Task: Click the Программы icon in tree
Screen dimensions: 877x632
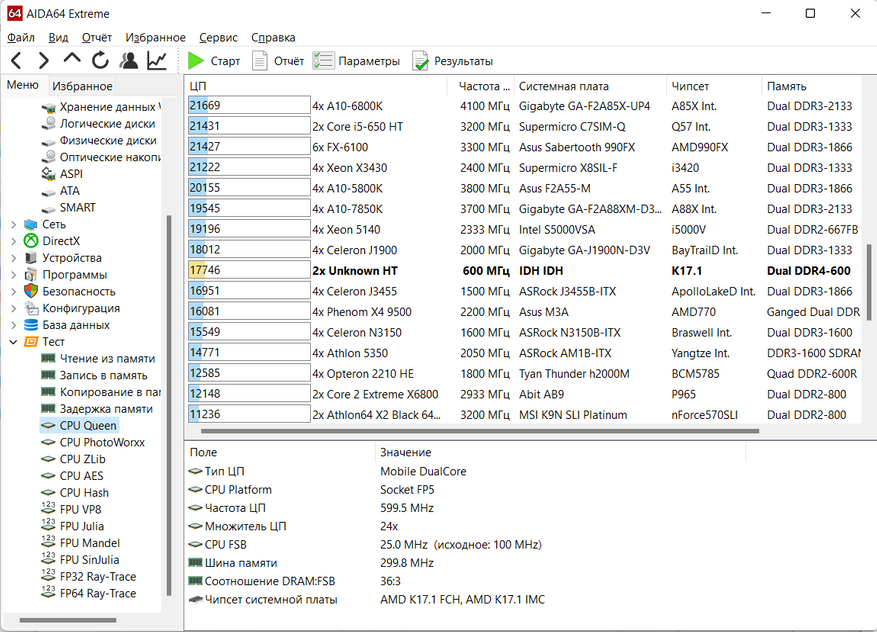Action: pyautogui.click(x=31, y=275)
